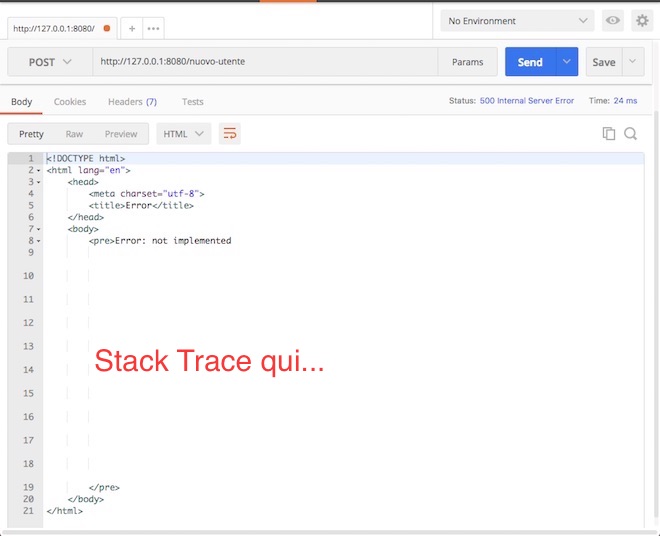Click the environment quick look eye icon

click(612, 21)
